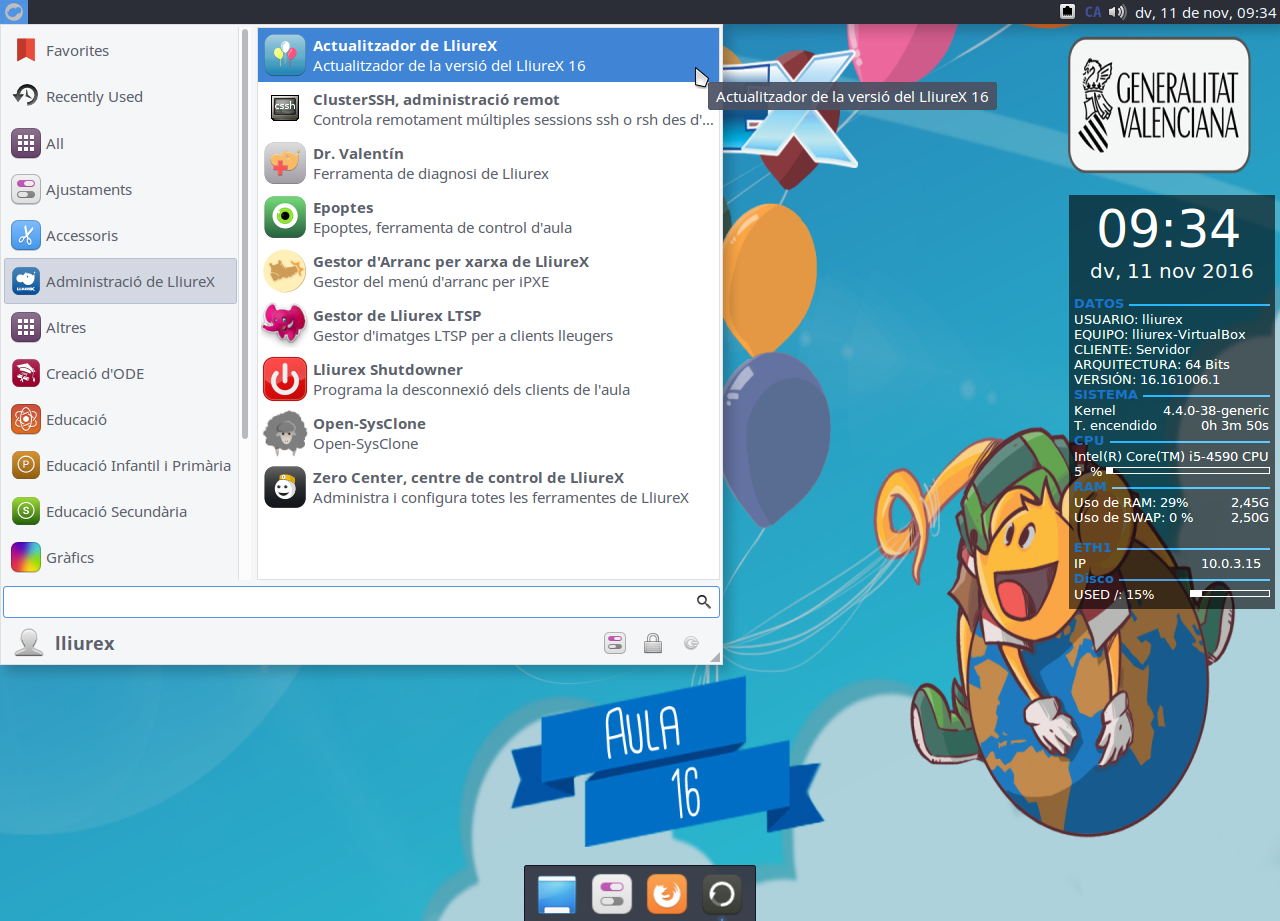
Task: Click the lock screen icon in menu
Action: tap(653, 643)
